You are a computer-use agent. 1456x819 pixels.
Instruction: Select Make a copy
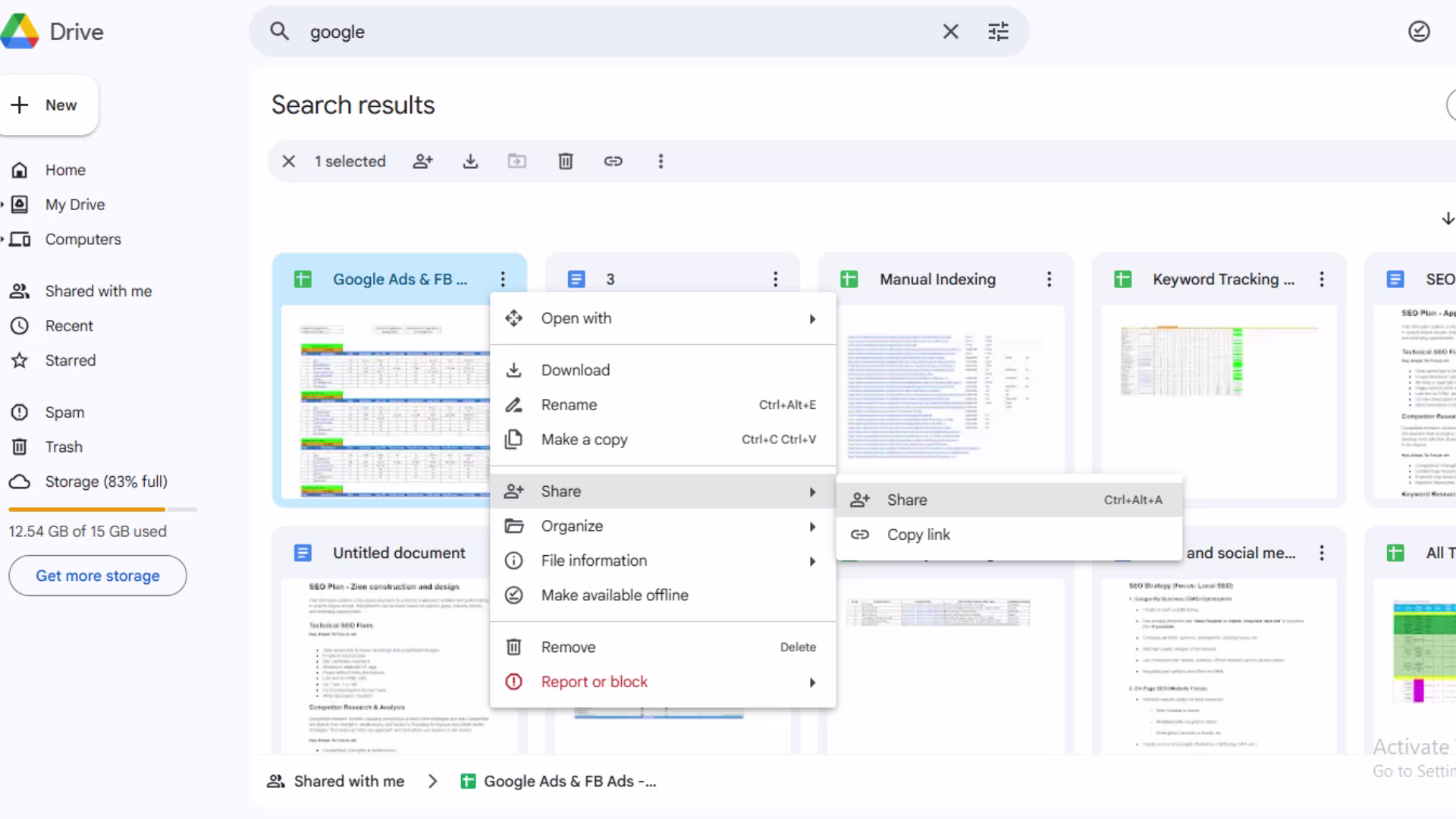click(663, 440)
